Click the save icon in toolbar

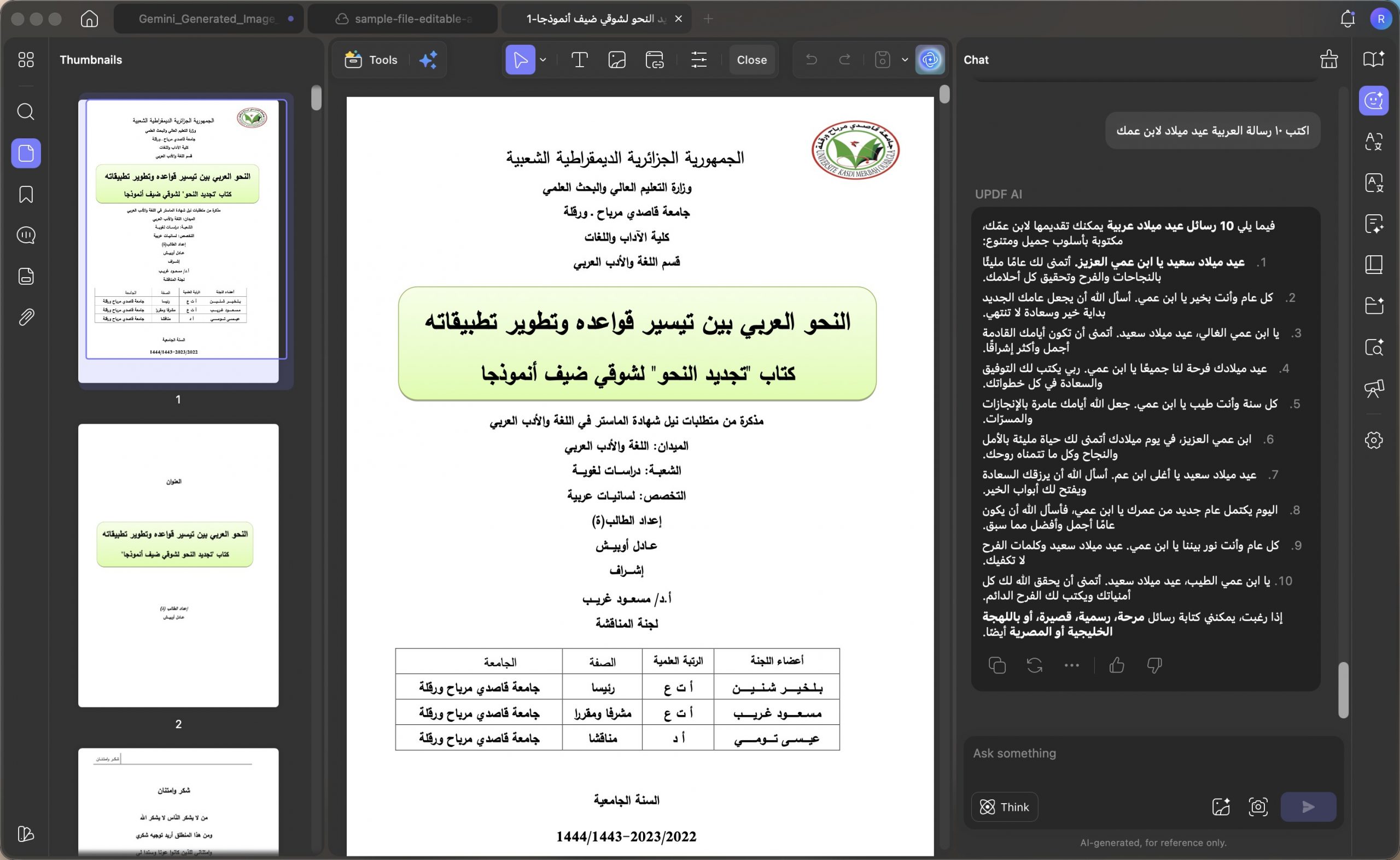tap(882, 60)
